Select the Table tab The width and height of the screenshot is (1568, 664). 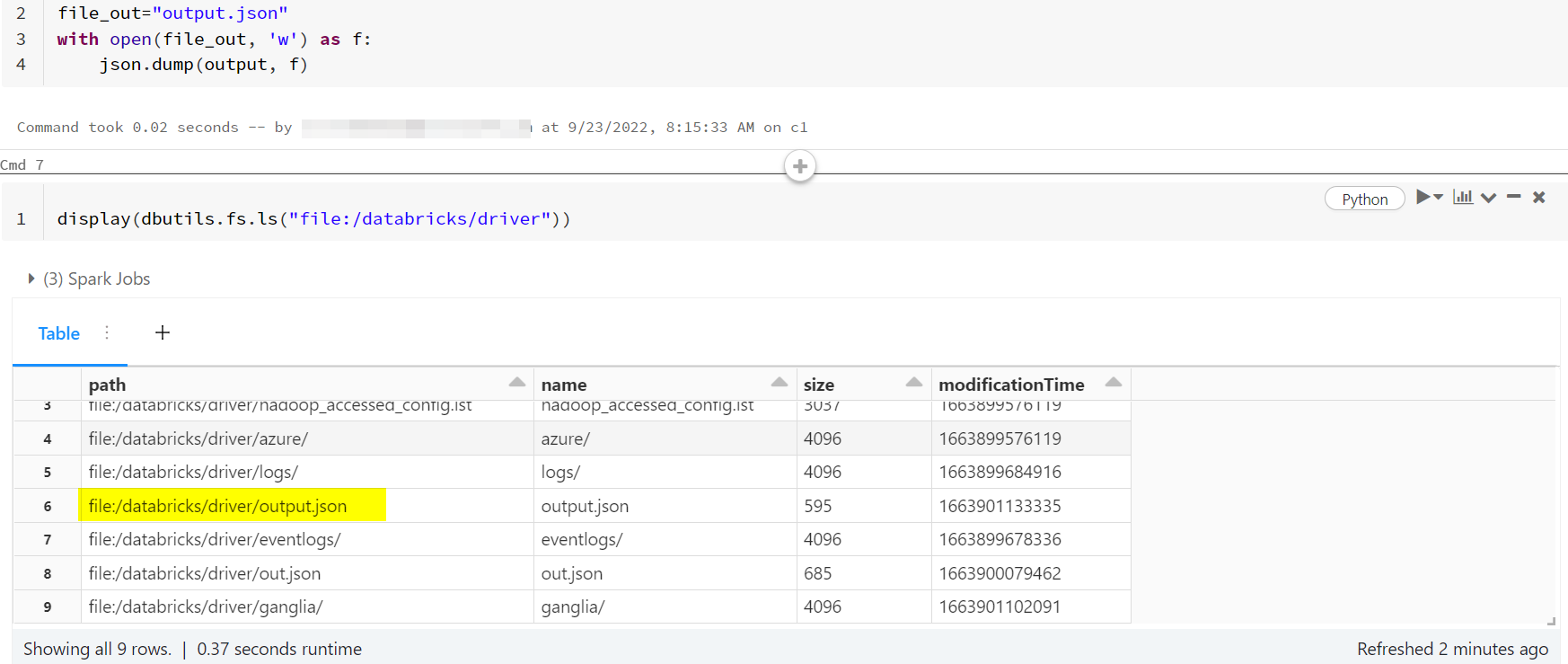point(59,333)
